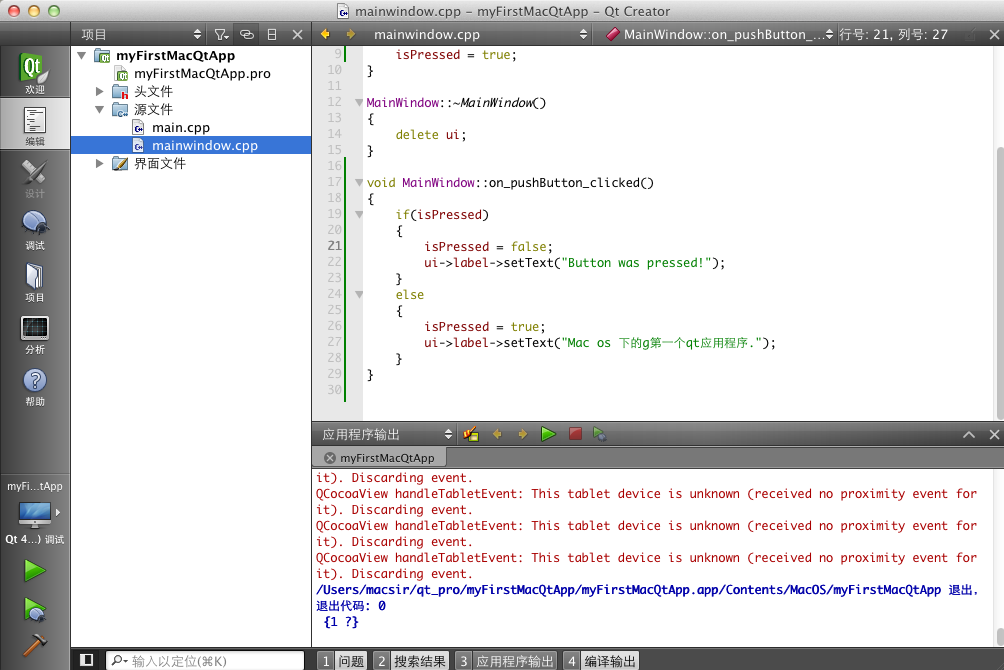Open the Welcome mode (欢迎)
The height and width of the screenshot is (670, 1004).
35,74
